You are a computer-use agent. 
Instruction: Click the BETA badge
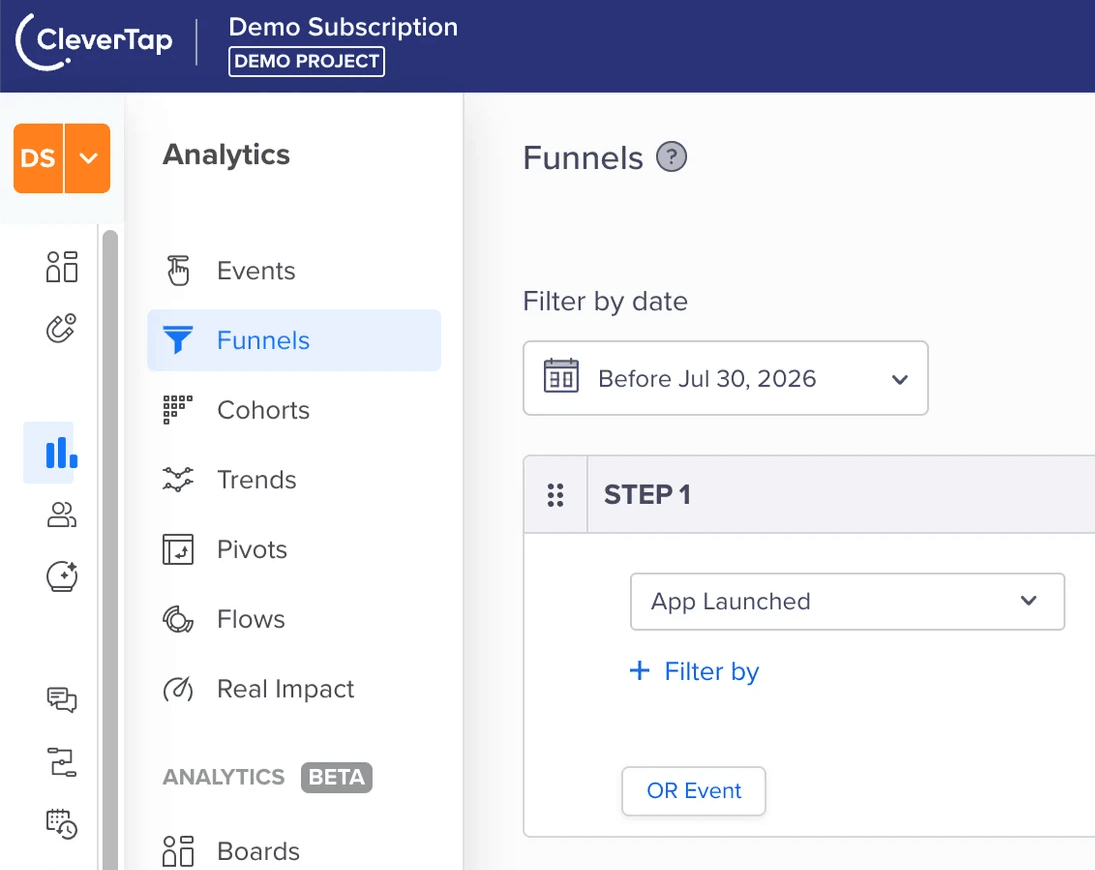pyautogui.click(x=337, y=777)
